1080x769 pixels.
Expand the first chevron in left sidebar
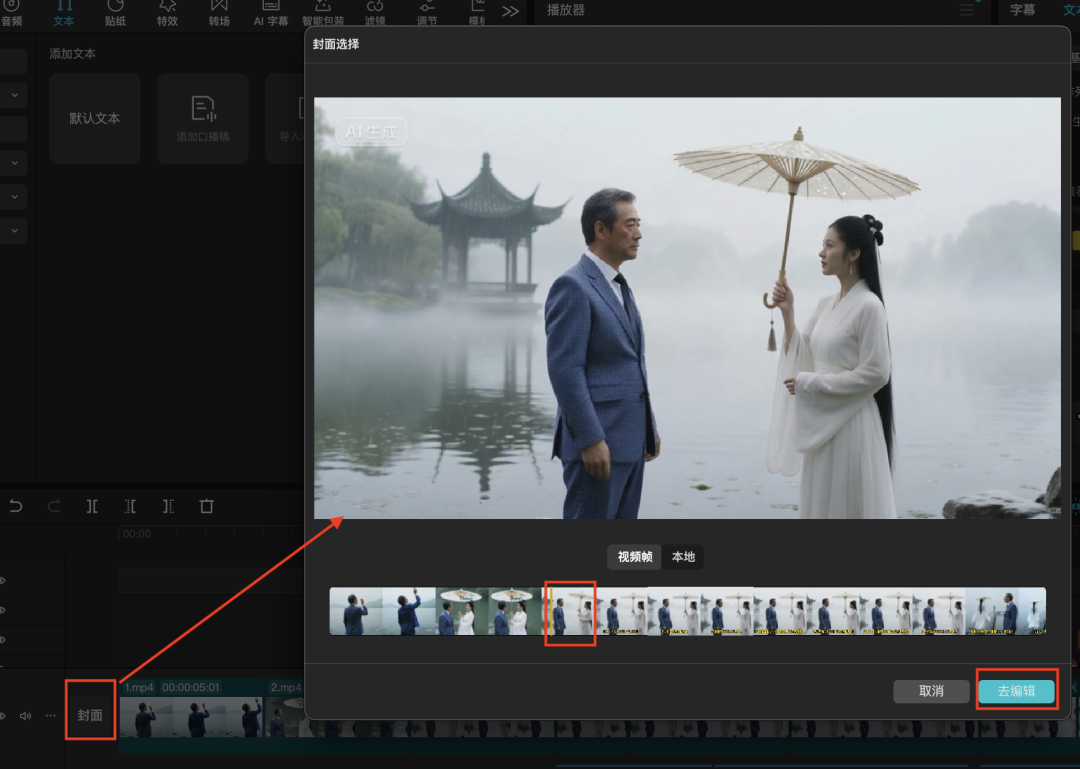coord(14,95)
